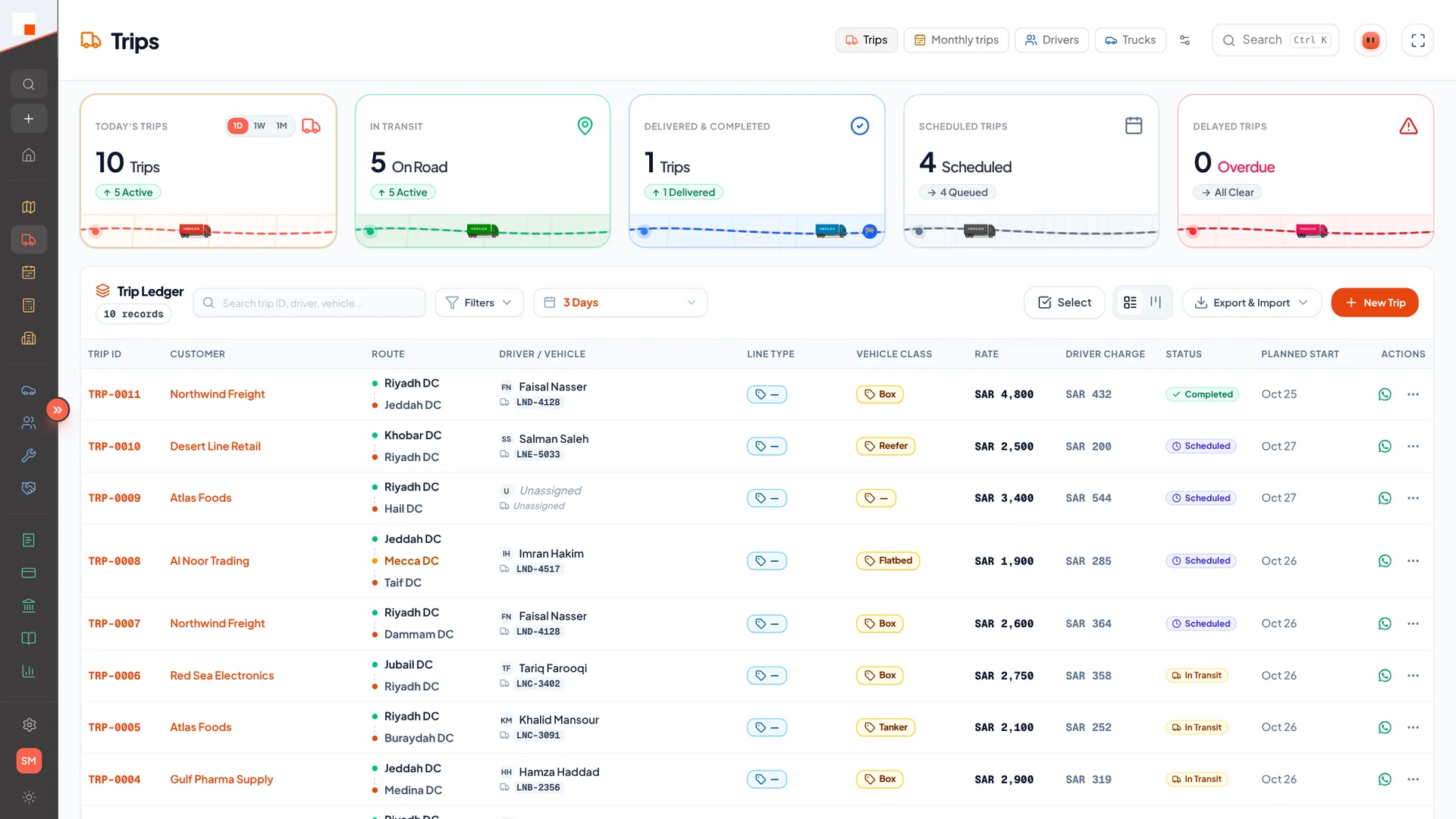This screenshot has height=819, width=1456.
Task: Expand the Filters dropdown
Action: click(x=479, y=303)
